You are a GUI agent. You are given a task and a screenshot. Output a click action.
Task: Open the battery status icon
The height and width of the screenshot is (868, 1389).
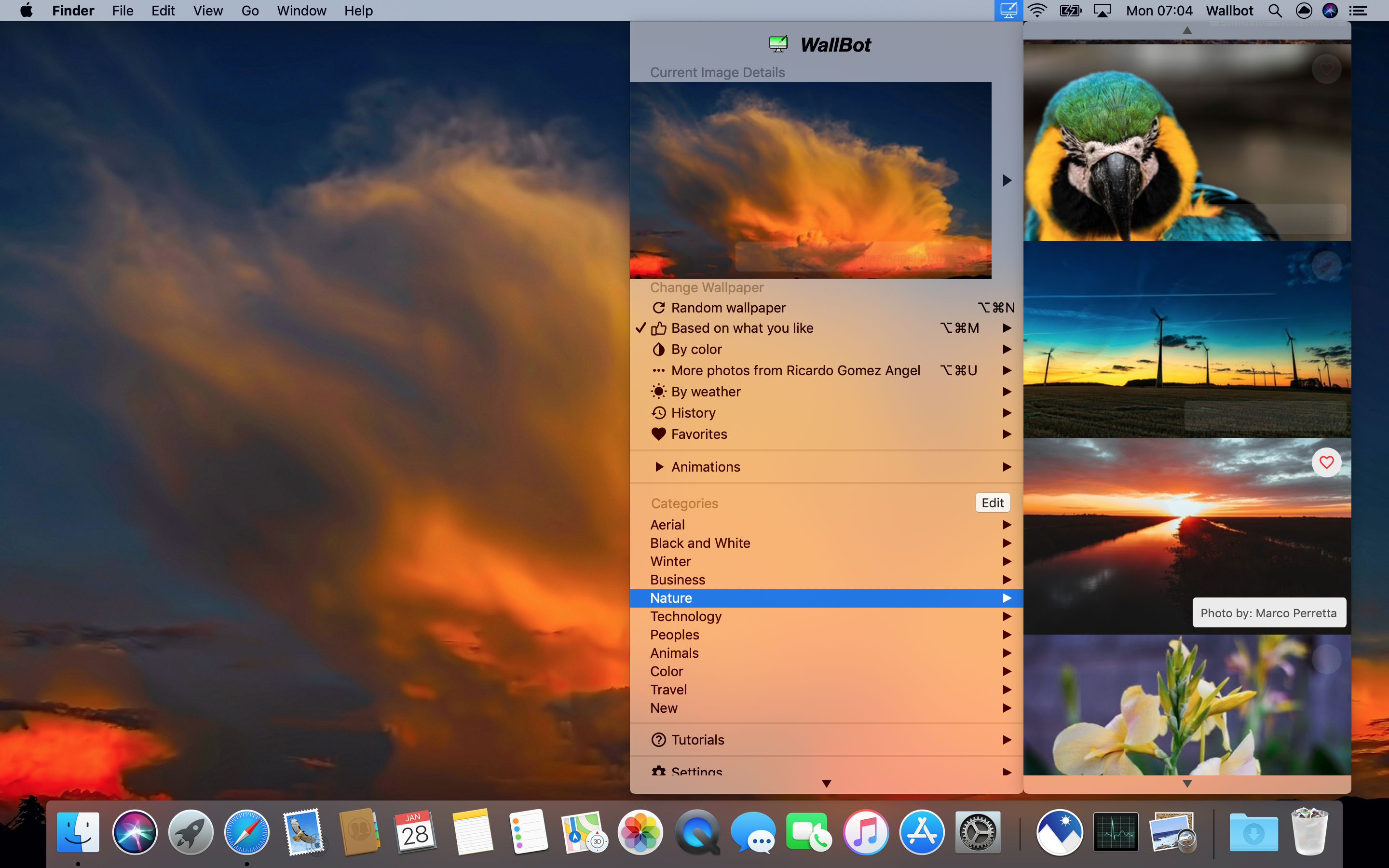[x=1071, y=10]
